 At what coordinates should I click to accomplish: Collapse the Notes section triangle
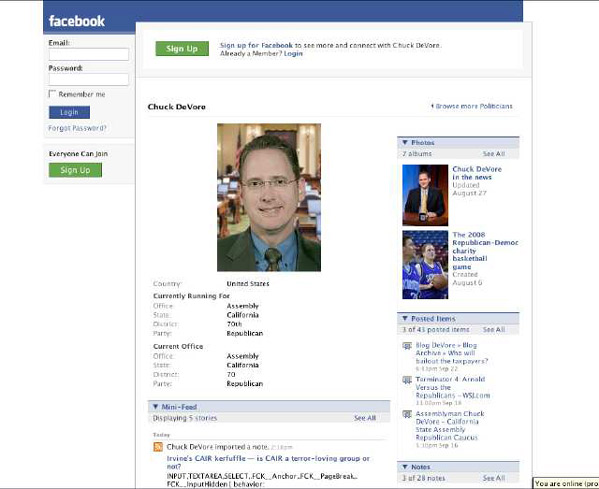coord(405,467)
